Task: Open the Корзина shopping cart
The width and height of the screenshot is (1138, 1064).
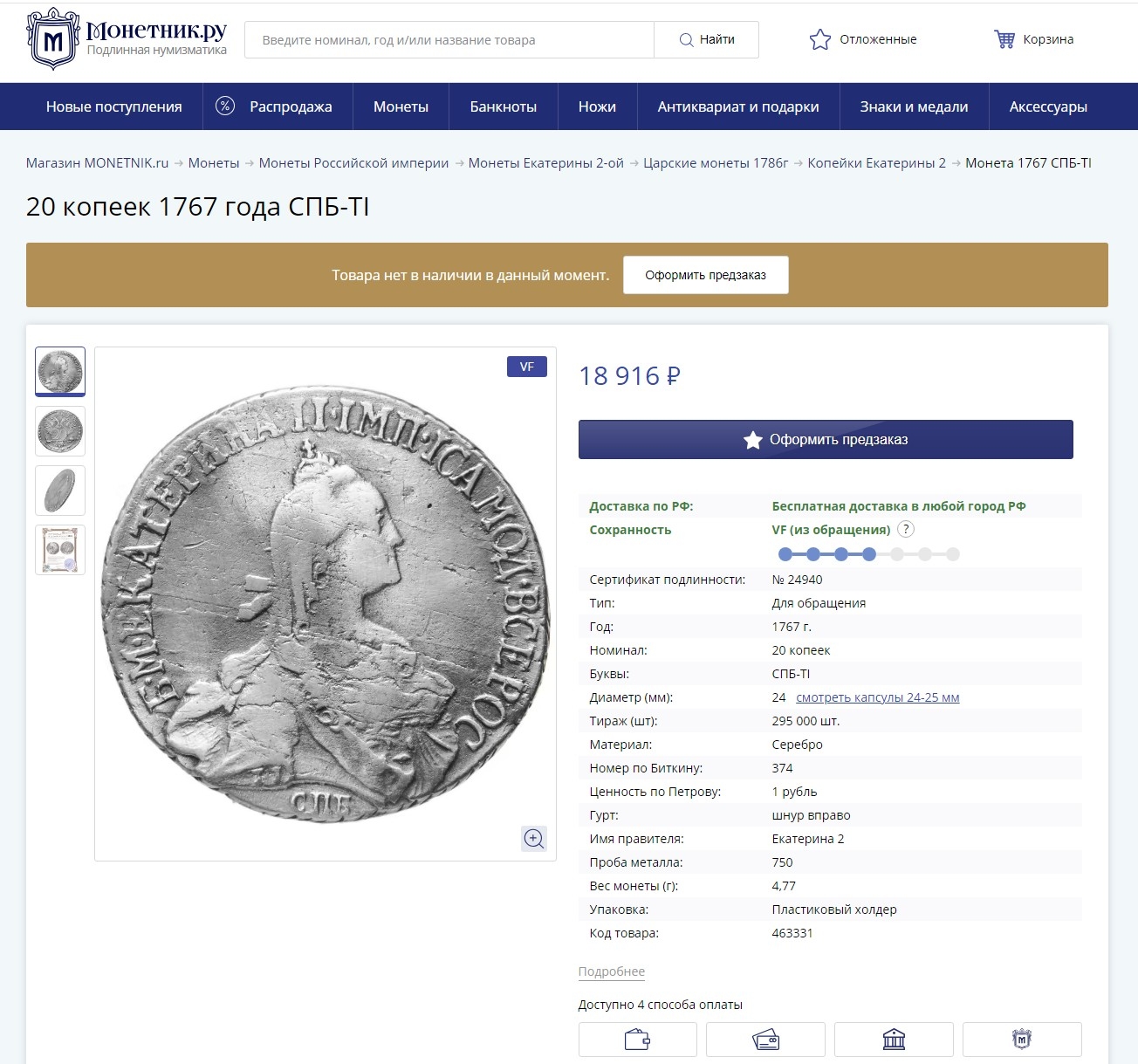Action: (1004, 39)
